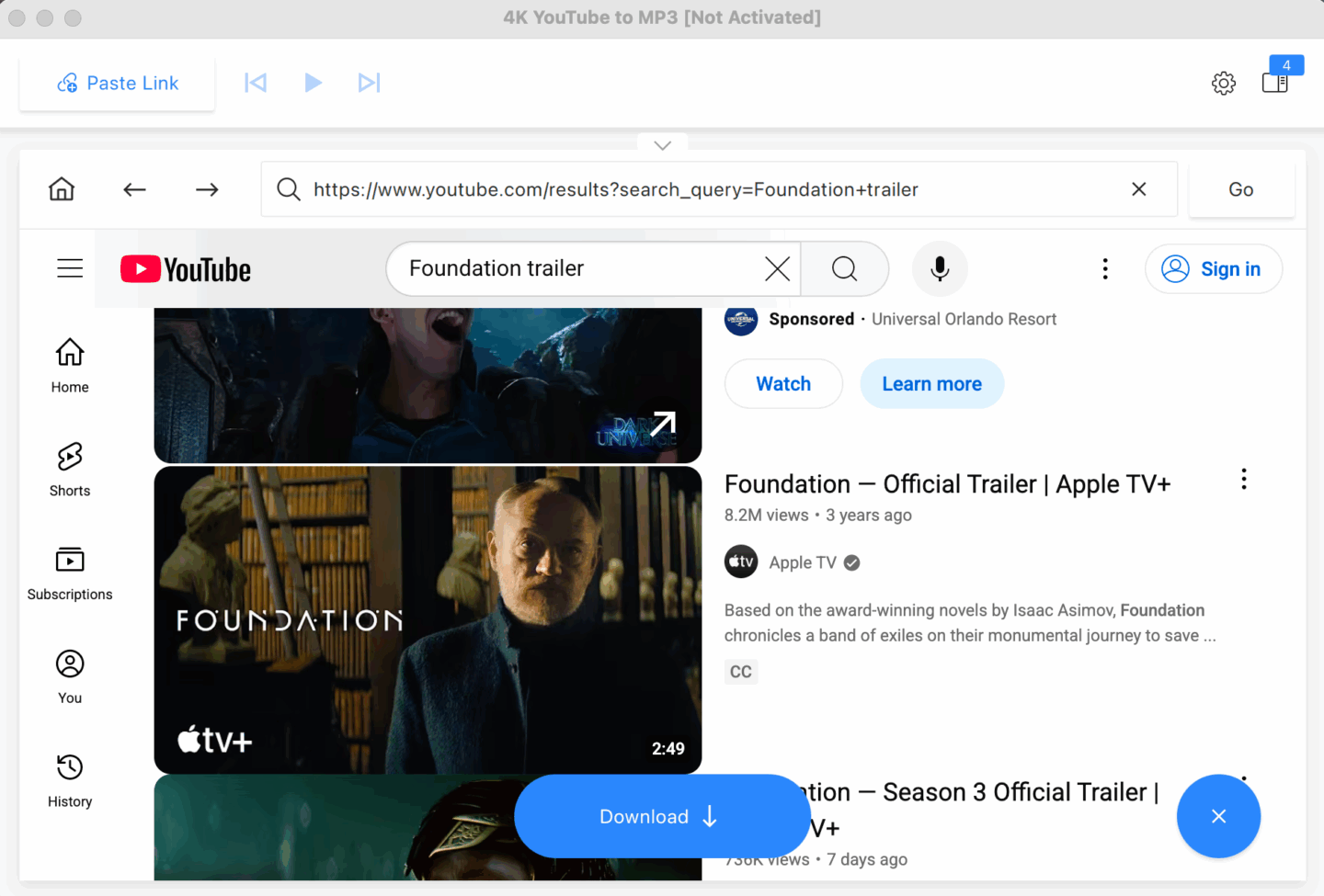Click Home in the YouTube sidebar

(69, 366)
